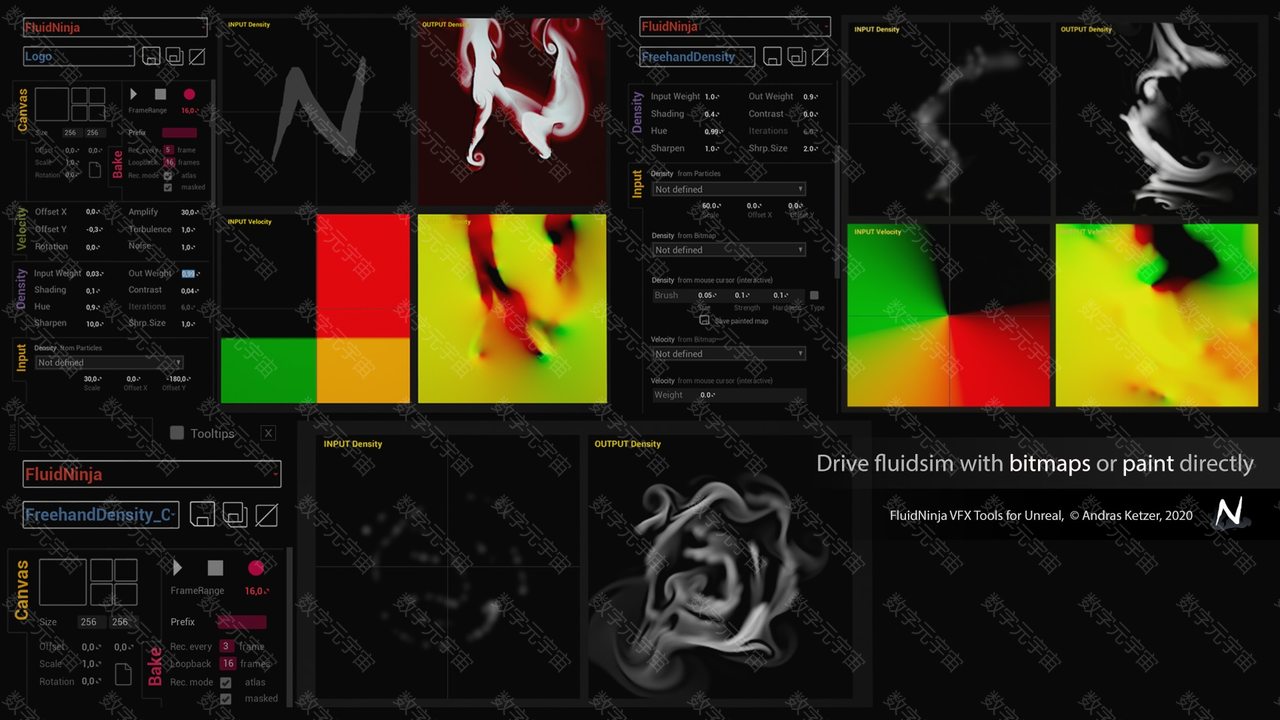1280x720 pixels.
Task: Click the page icon in FreehandDensity_C Canvas section
Action: pos(124,674)
